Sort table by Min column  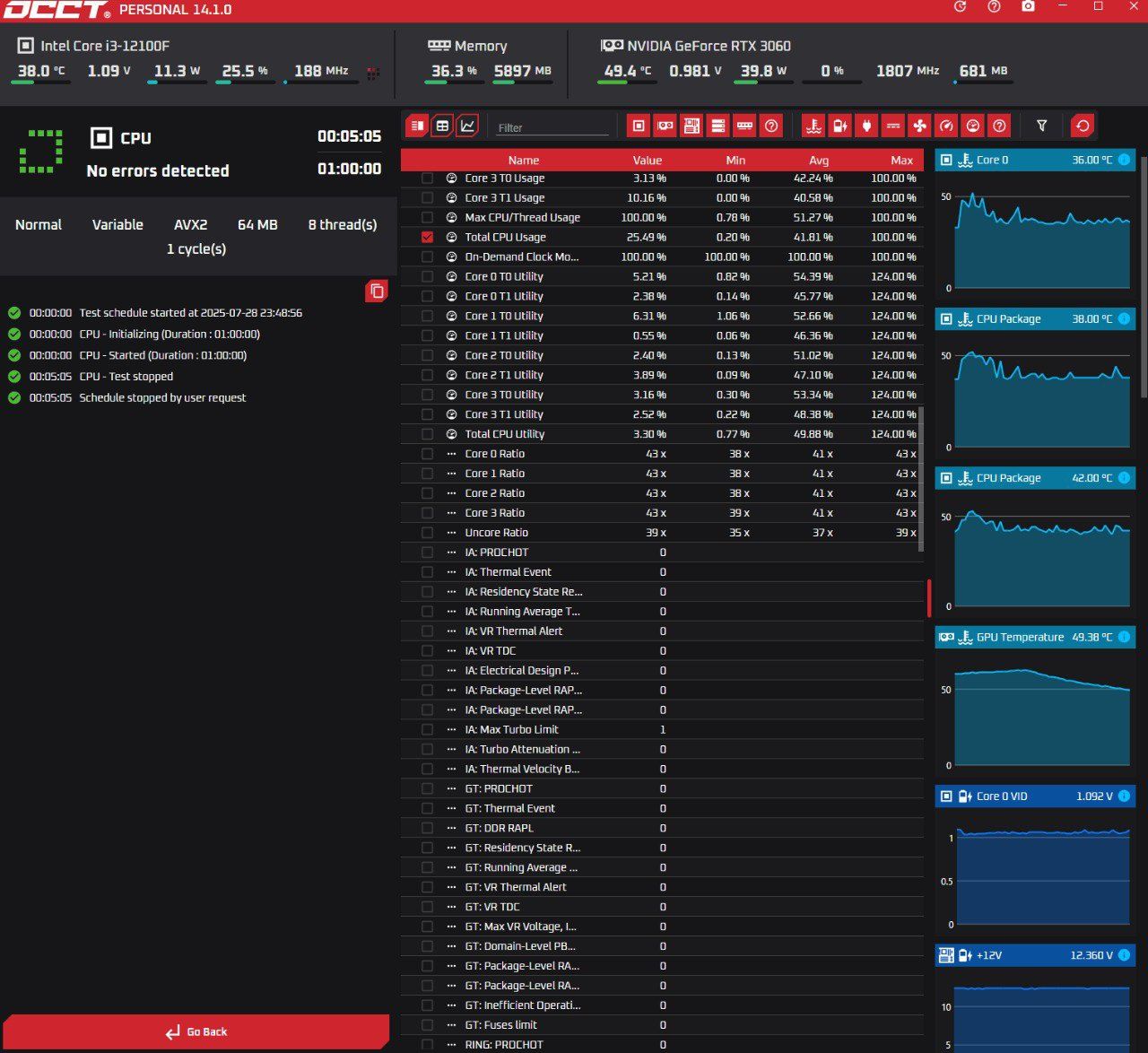point(735,160)
